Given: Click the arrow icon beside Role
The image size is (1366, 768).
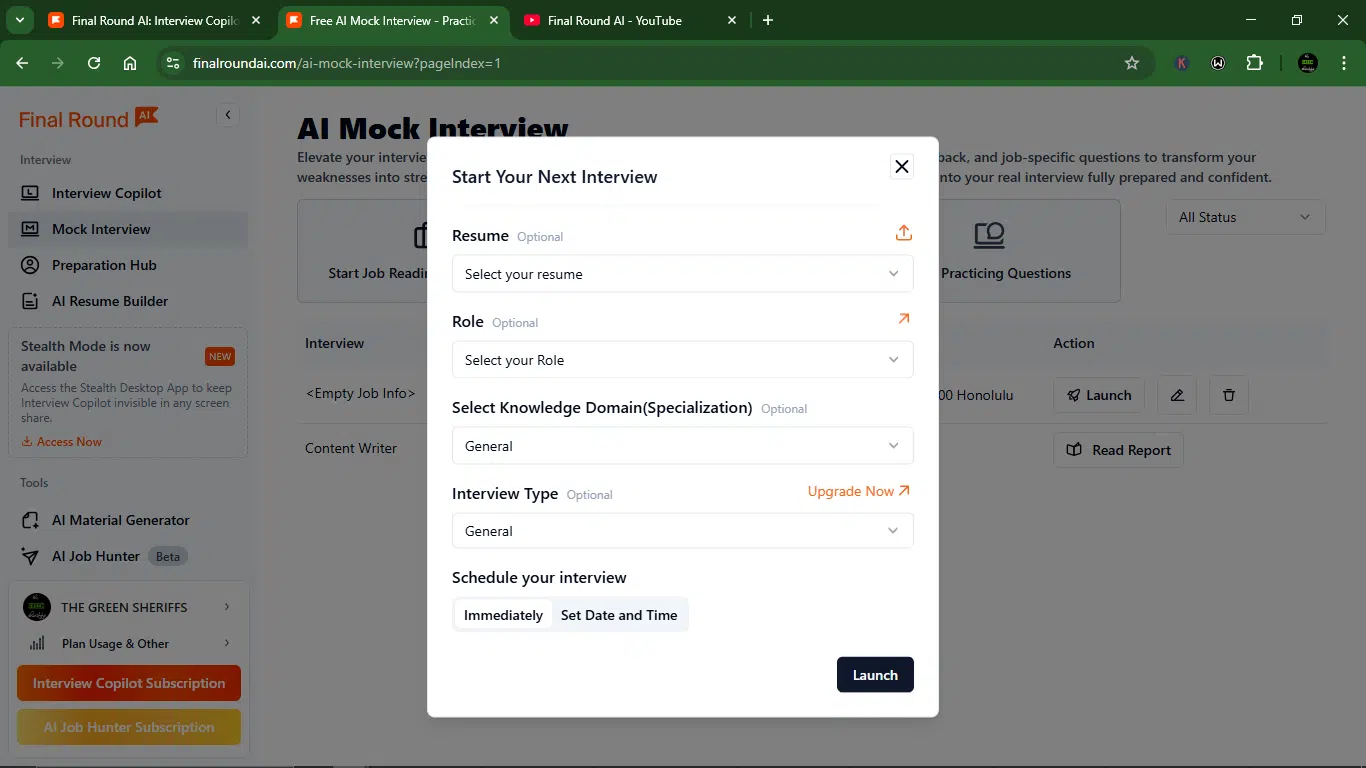Looking at the screenshot, I should [904, 319].
